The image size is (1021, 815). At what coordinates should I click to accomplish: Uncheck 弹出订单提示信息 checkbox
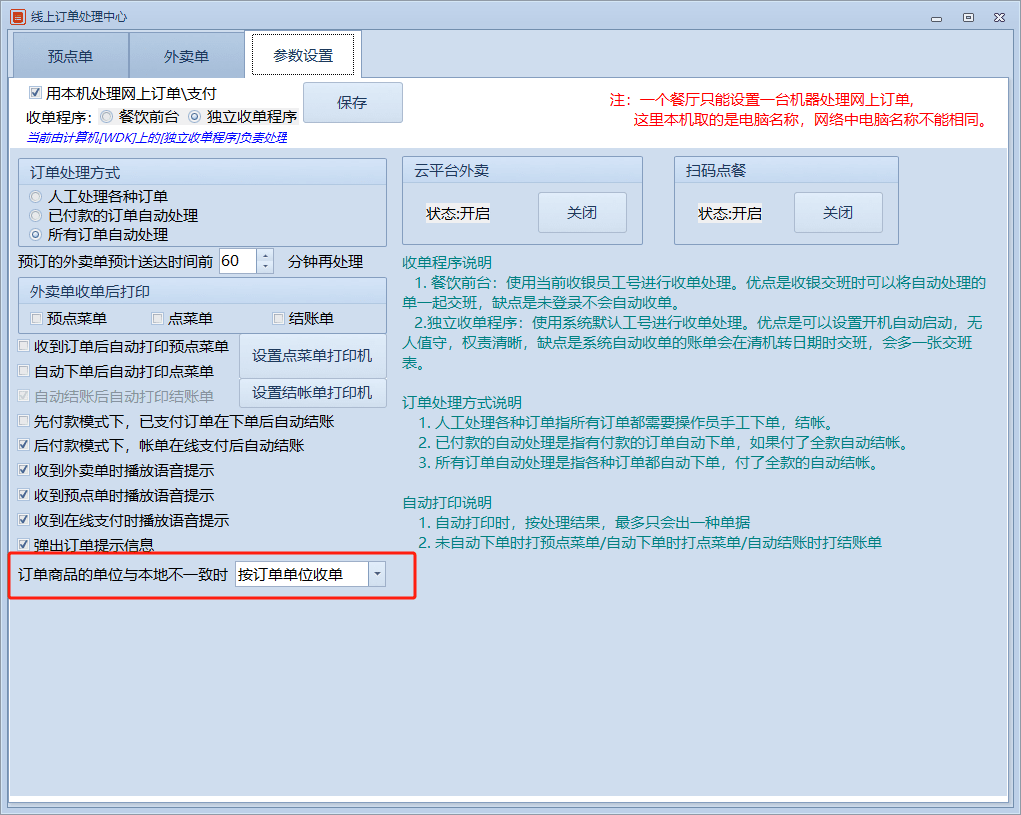25,545
